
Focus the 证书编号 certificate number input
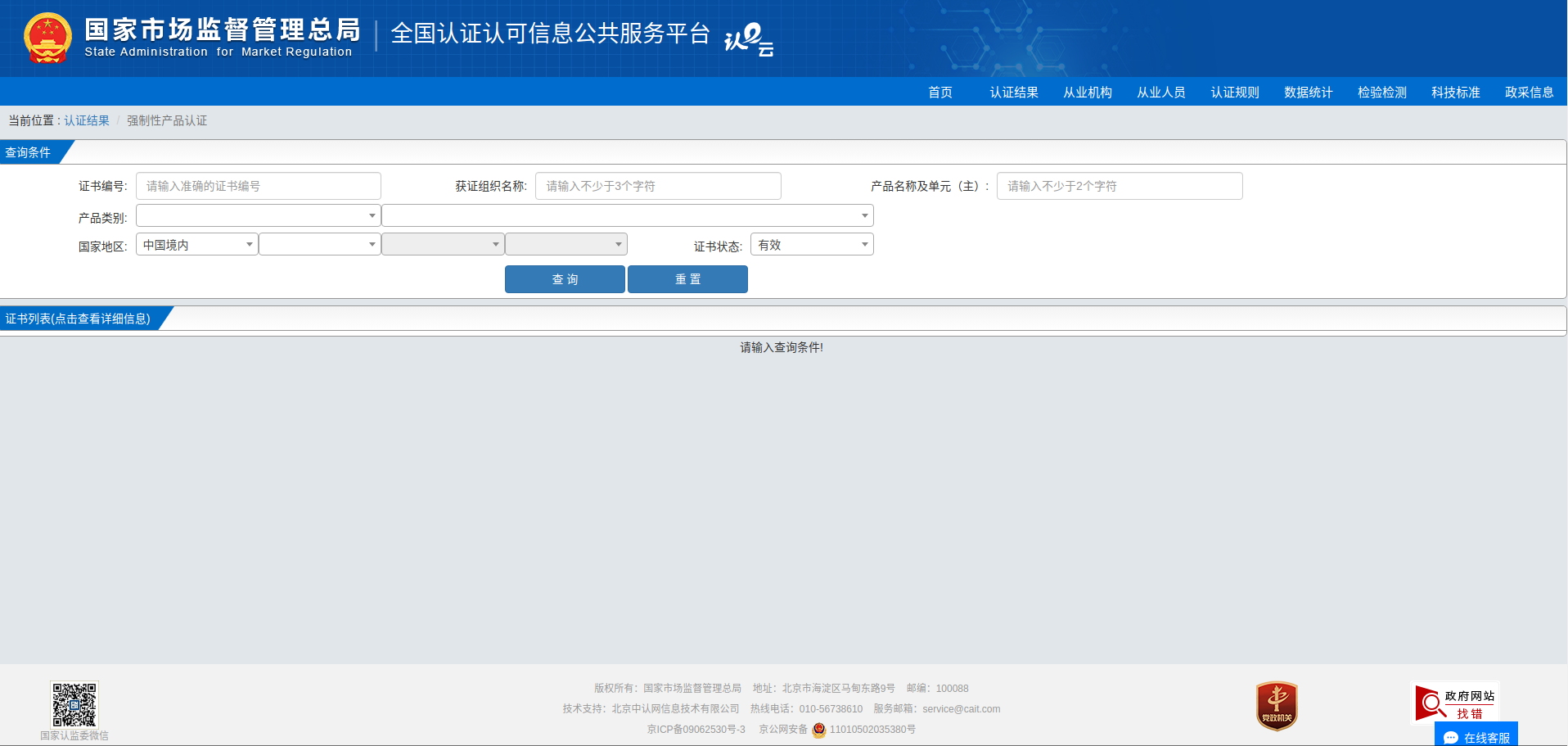258,186
